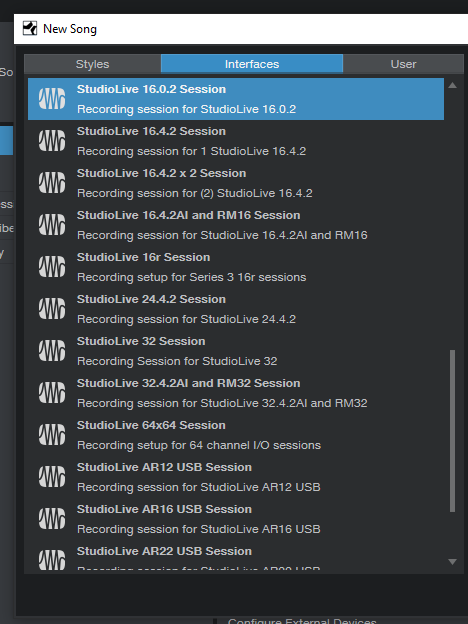Click the icon next to StudioLive 16r Session

pos(52,267)
